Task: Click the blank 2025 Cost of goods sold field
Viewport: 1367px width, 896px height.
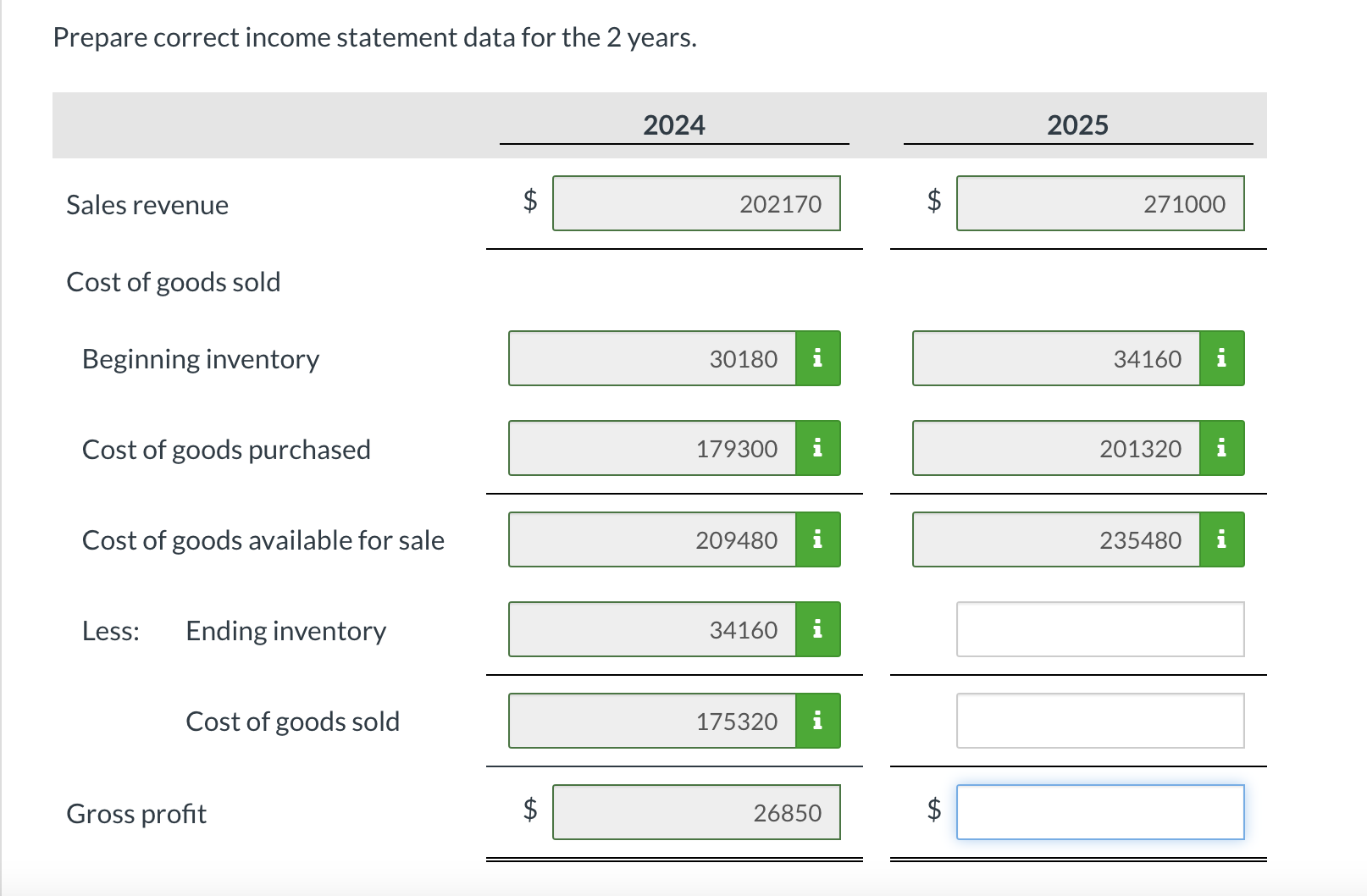Action: (x=1099, y=721)
